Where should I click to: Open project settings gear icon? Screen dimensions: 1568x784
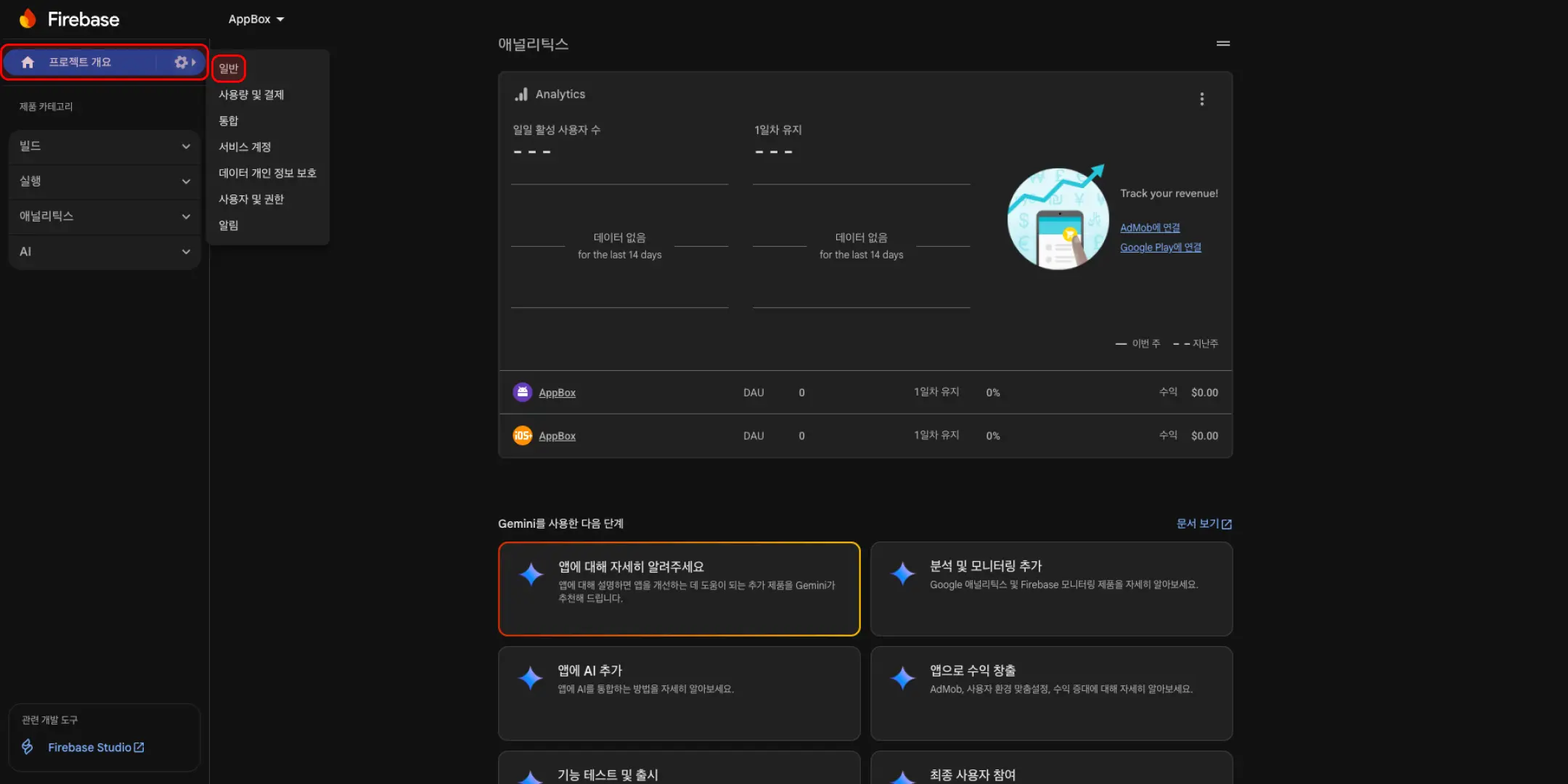pyautogui.click(x=181, y=62)
